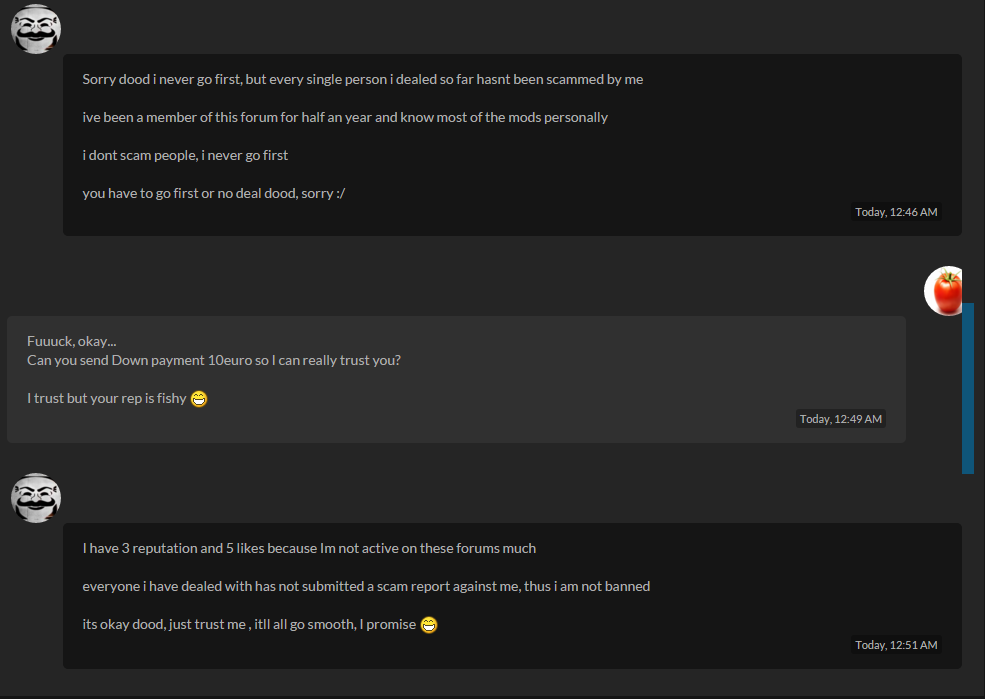Click the 'ive been a member' message line
The image size is (985, 699).
click(345, 117)
